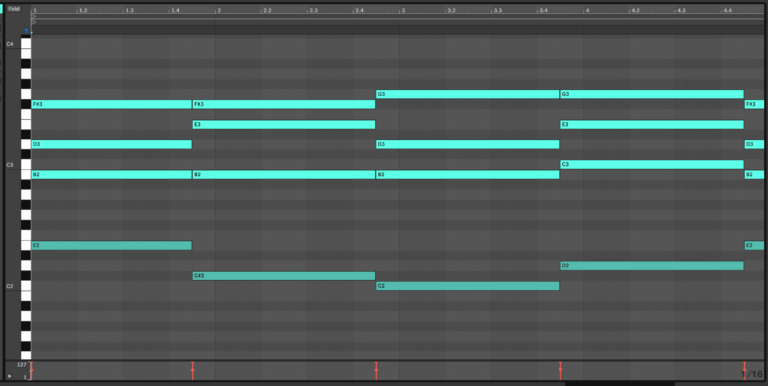Click ruler position 3.3
The image size is (768, 386).
pyautogui.click(x=497, y=10)
